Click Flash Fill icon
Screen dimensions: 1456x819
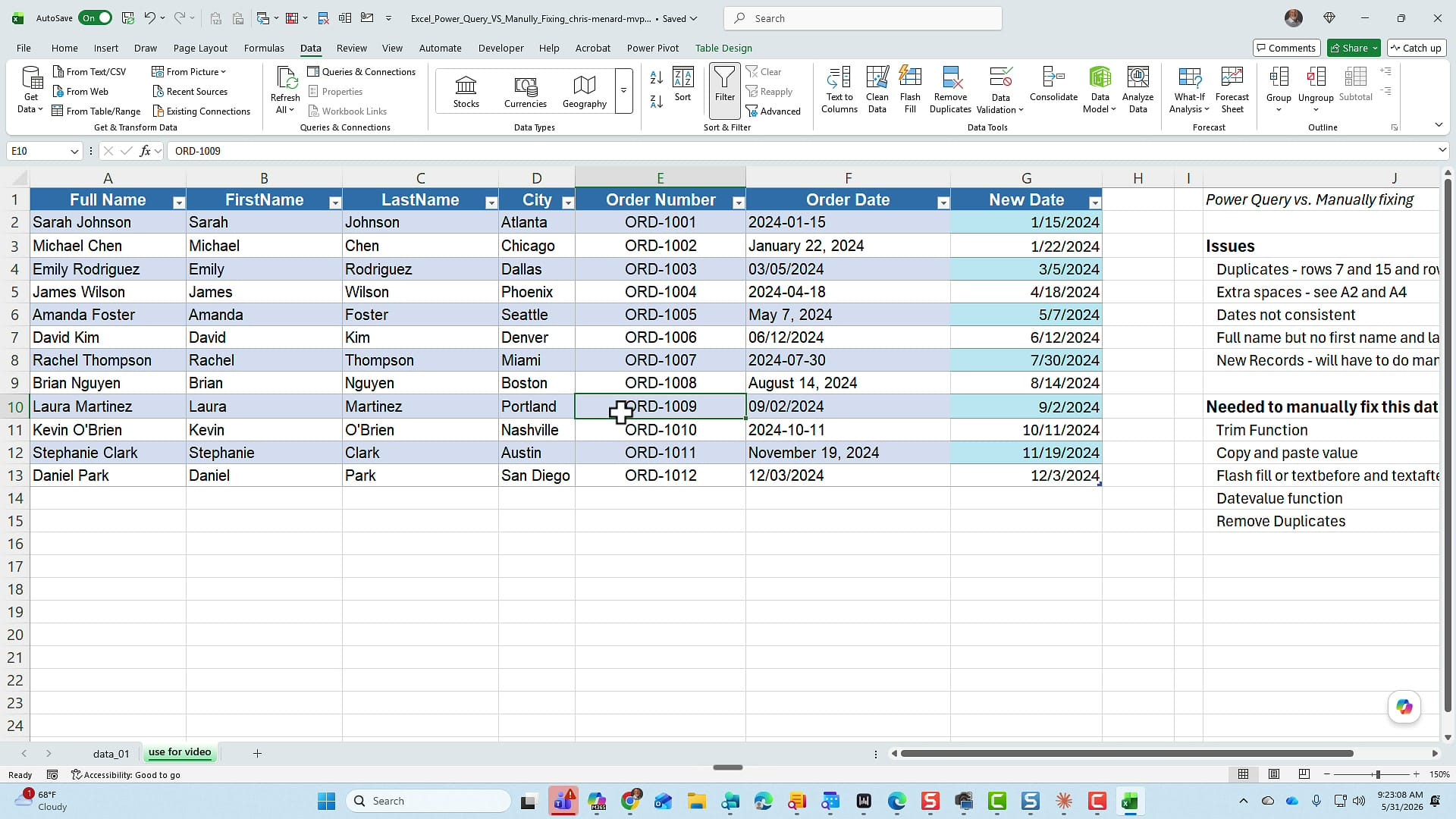[x=910, y=89]
